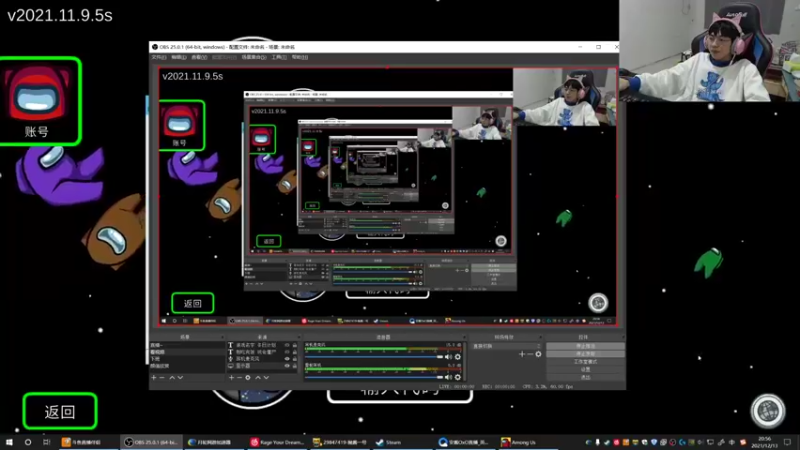Open settings gear for first mixer audio channel
800x450 pixels.
[x=458, y=357]
